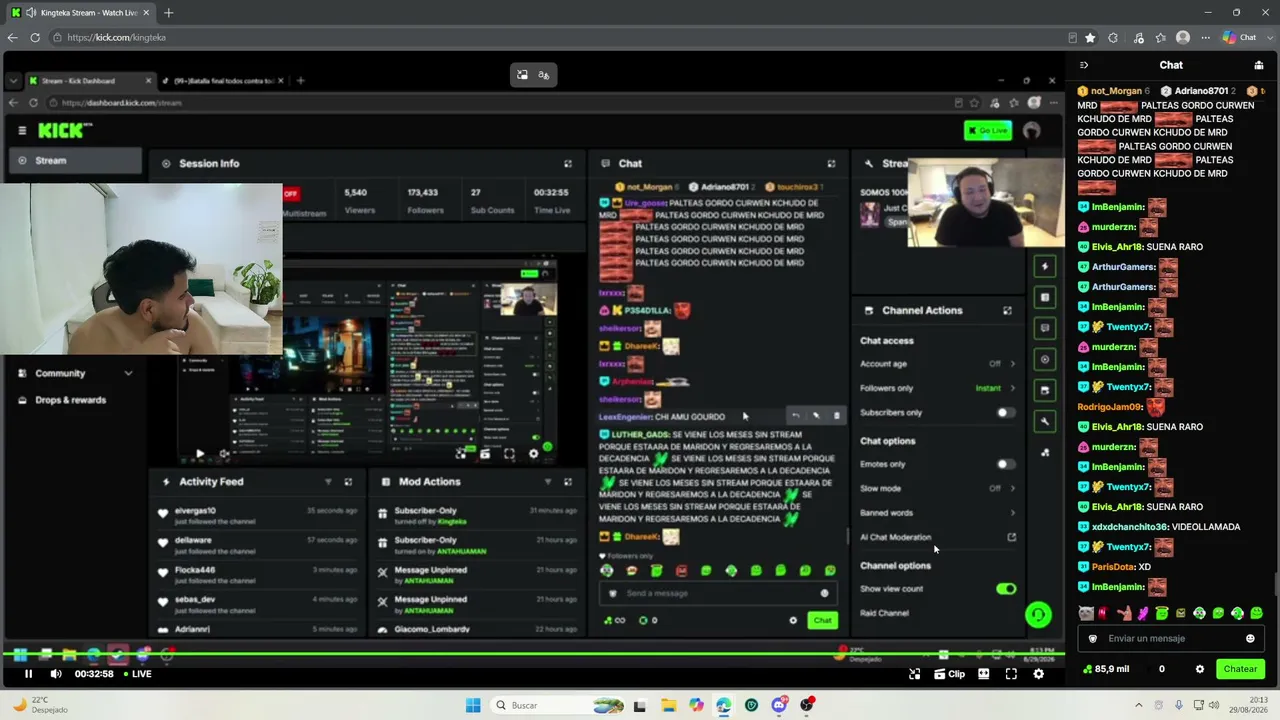
Task: Open chat settings gear beside Chatear
Action: [1200, 669]
